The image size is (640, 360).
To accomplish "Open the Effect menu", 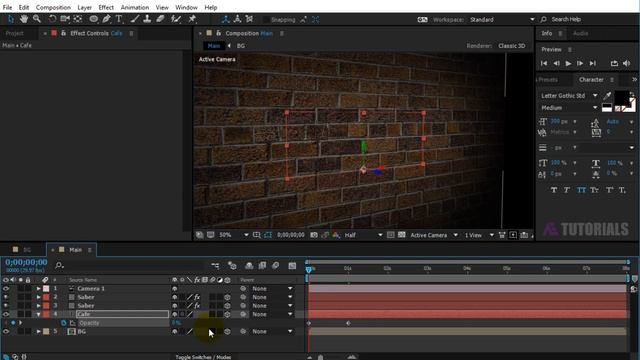I will 106,7.
